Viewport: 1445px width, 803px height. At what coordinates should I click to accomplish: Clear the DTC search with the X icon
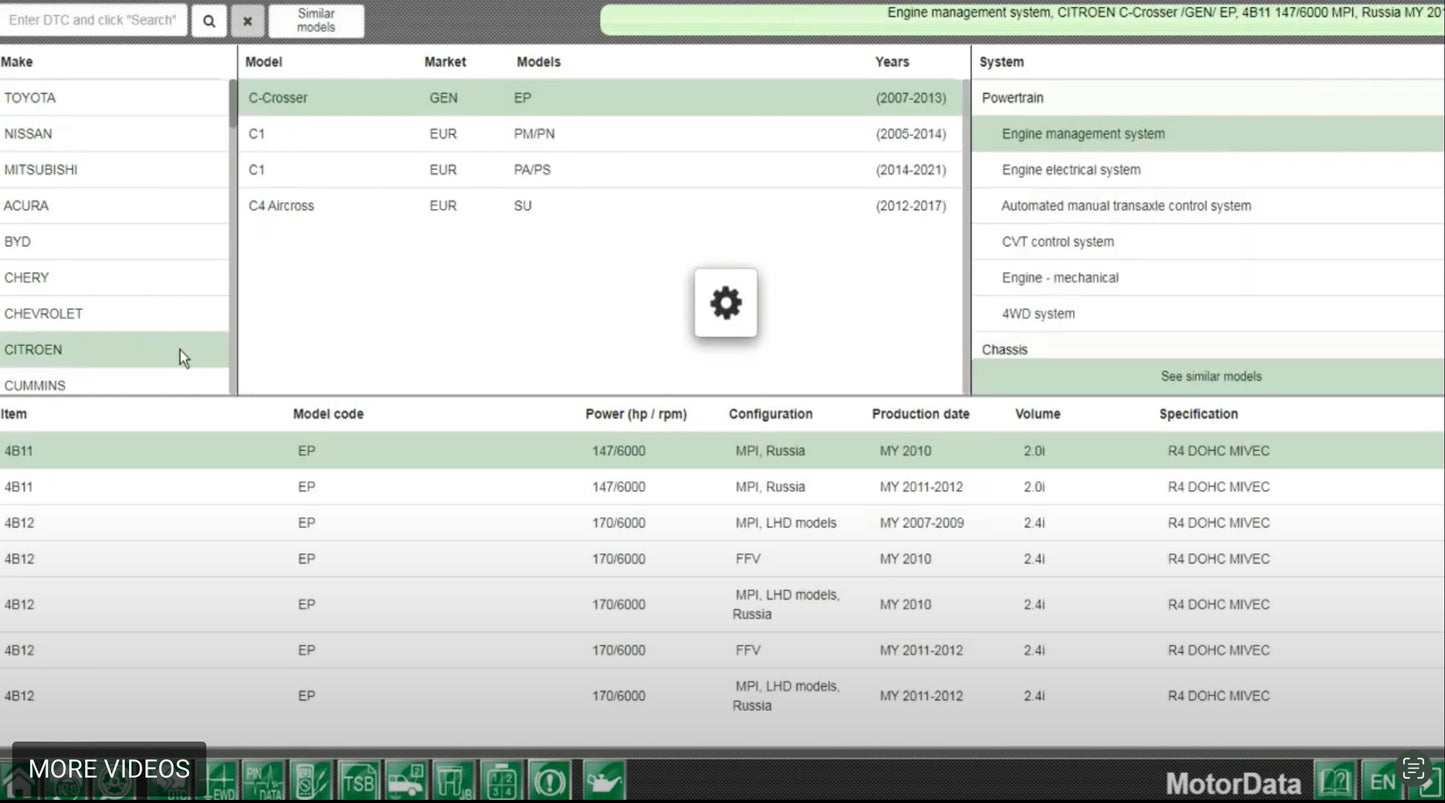[247, 20]
